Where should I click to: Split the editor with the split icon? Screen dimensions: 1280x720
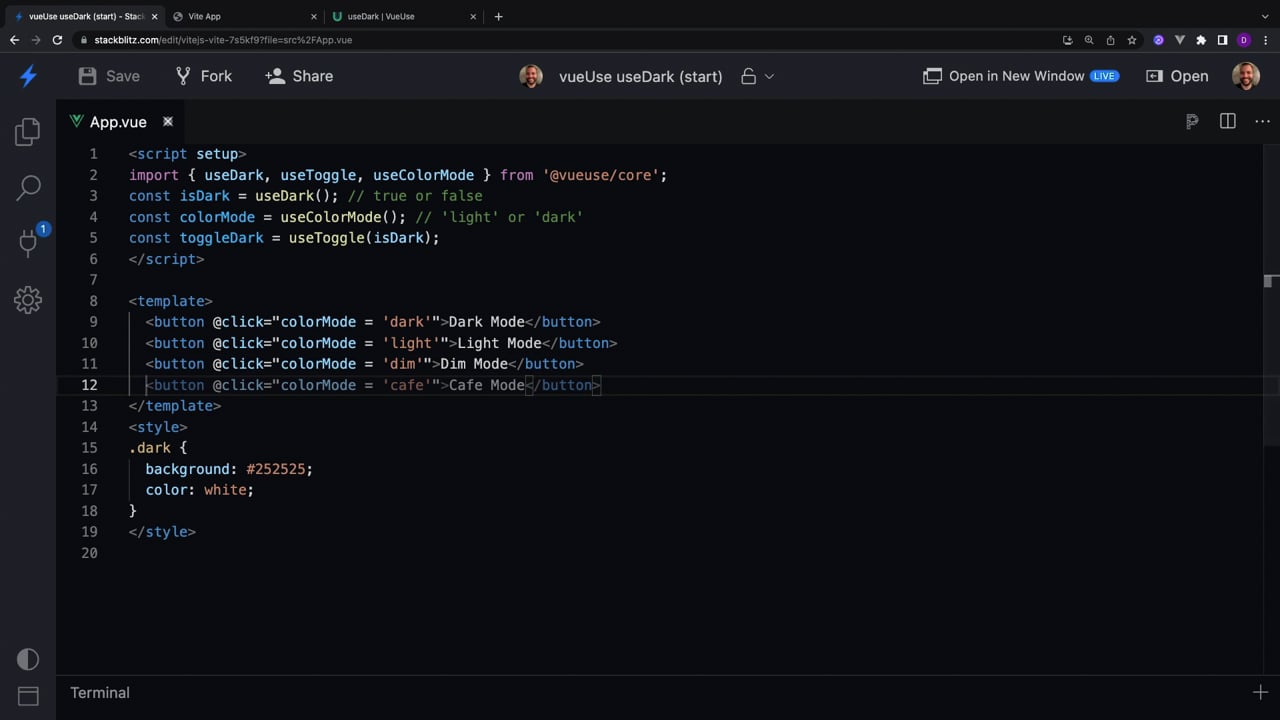(x=1228, y=121)
